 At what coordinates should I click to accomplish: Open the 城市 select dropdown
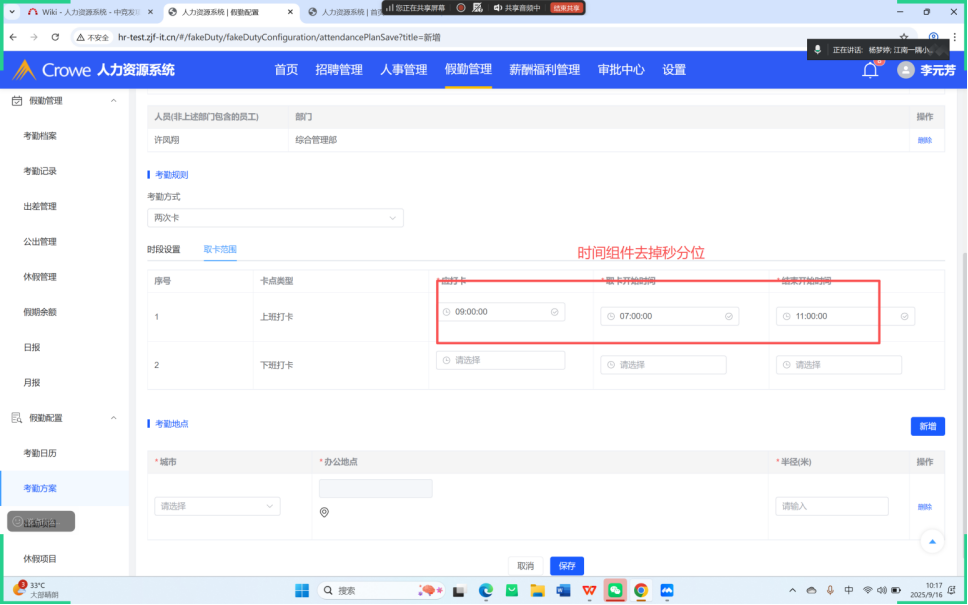click(217, 506)
